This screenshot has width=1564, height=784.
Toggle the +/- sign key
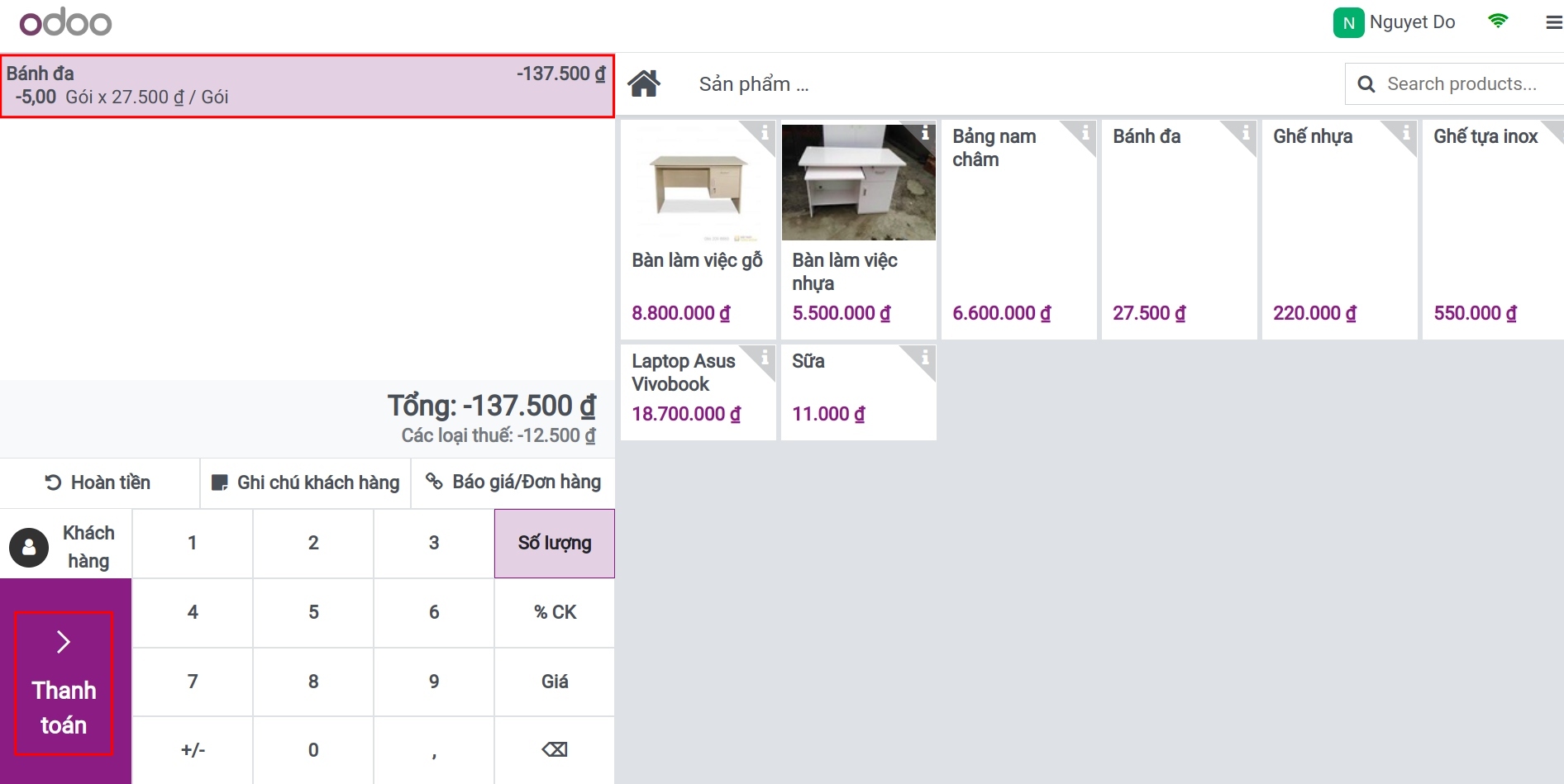tap(193, 750)
